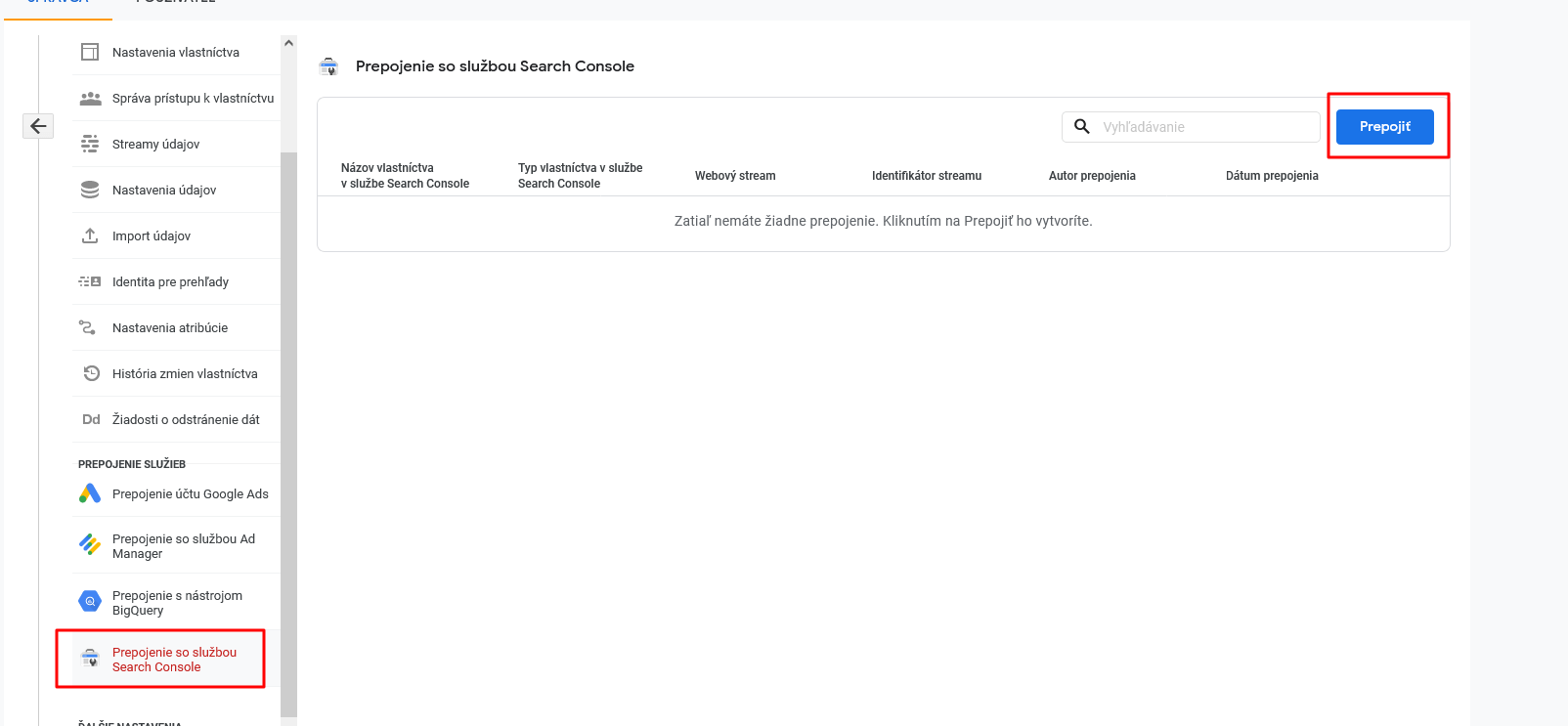The height and width of the screenshot is (726, 1568).
Task: Click the Nastavenia vlastníctva icon
Action: tap(90, 52)
